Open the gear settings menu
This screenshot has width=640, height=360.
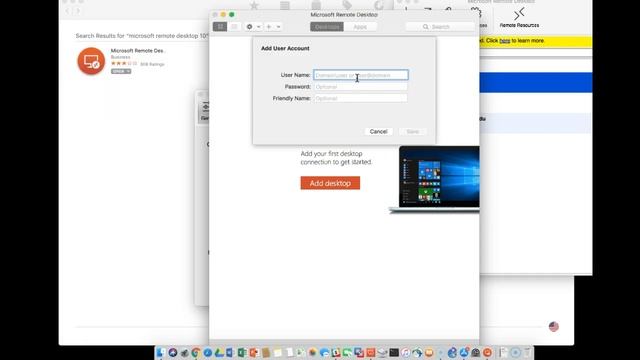(x=253, y=27)
